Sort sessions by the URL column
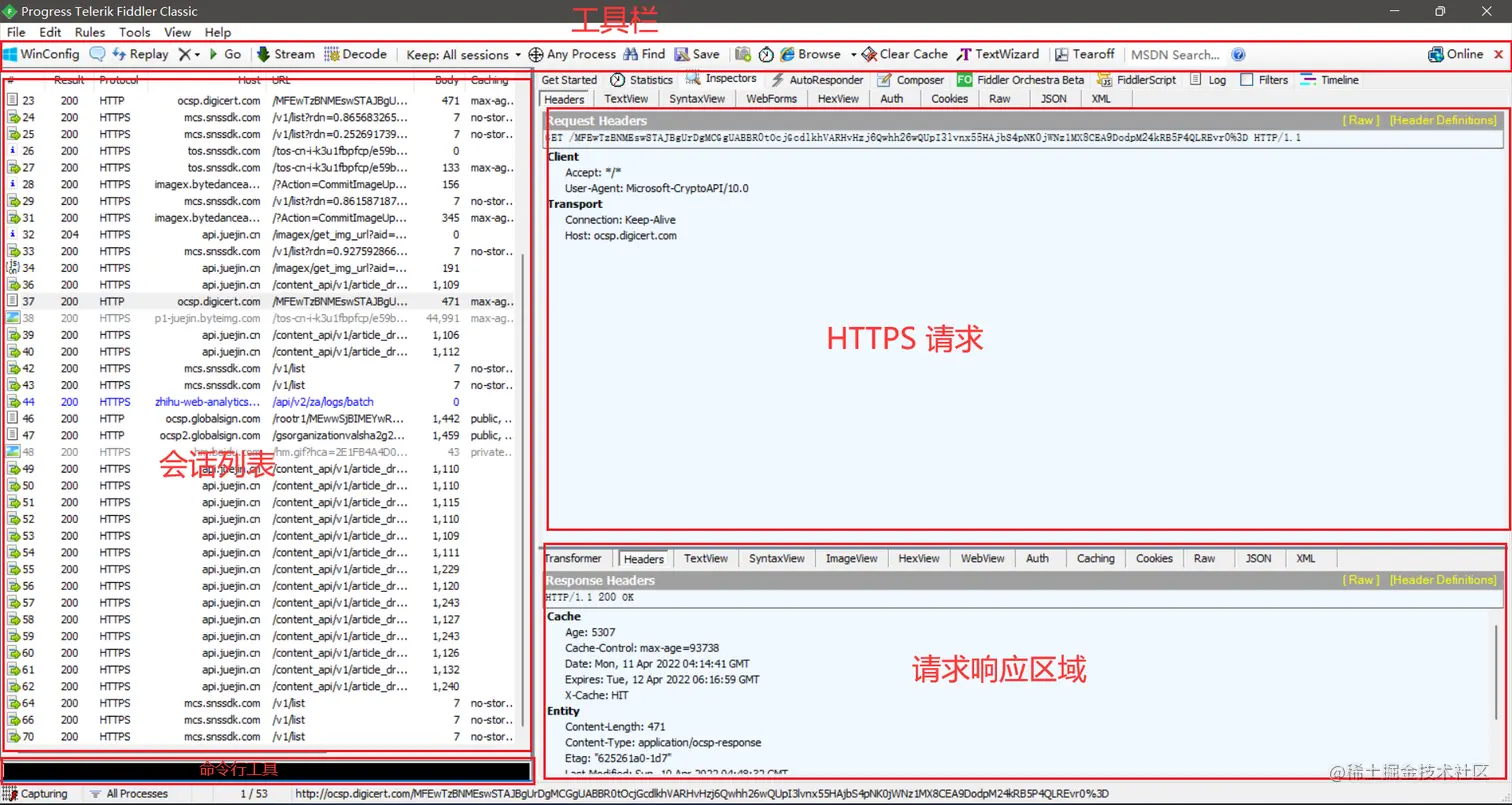The width and height of the screenshot is (1512, 805). (282, 80)
